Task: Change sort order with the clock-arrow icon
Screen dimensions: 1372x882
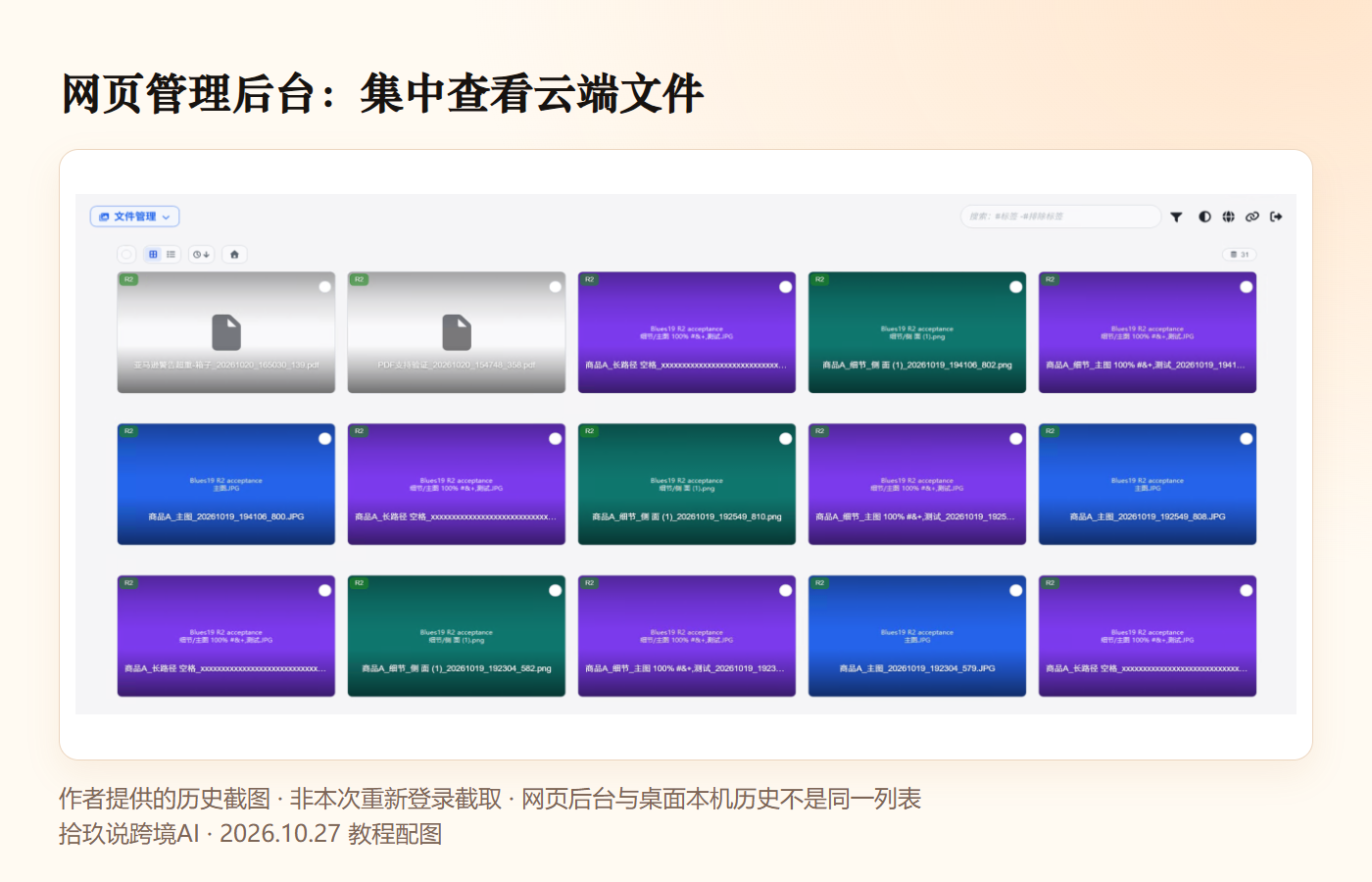Action: point(201,255)
